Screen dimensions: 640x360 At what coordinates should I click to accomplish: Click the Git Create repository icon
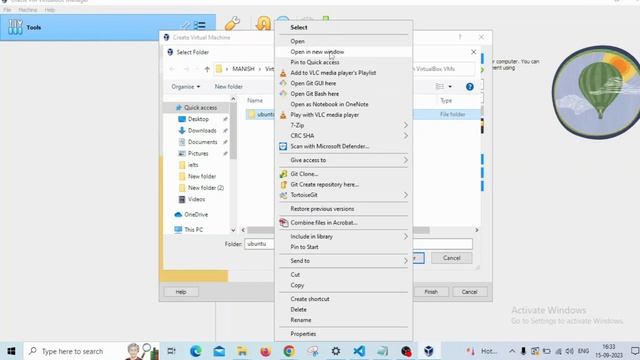click(283, 184)
